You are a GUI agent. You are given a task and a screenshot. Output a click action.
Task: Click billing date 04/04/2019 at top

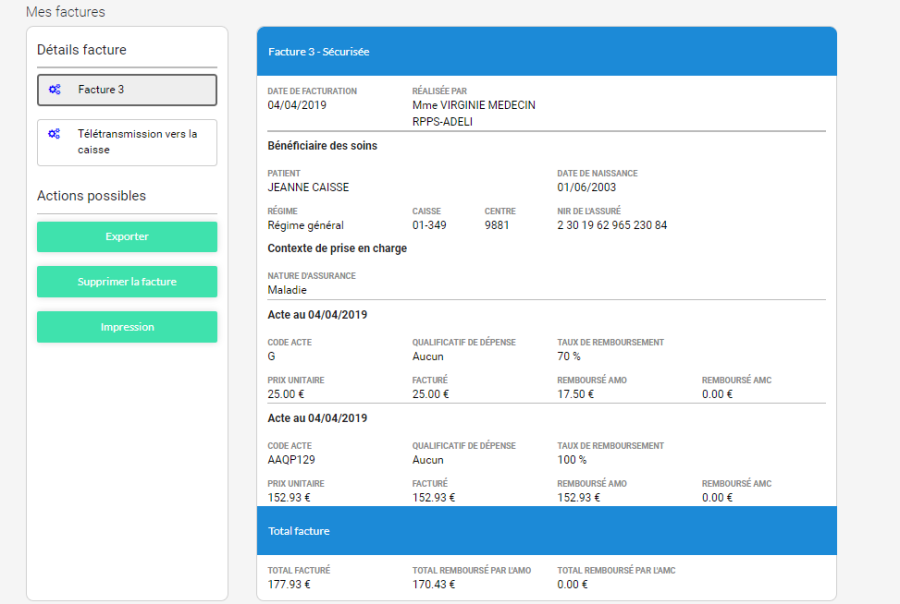tap(297, 105)
